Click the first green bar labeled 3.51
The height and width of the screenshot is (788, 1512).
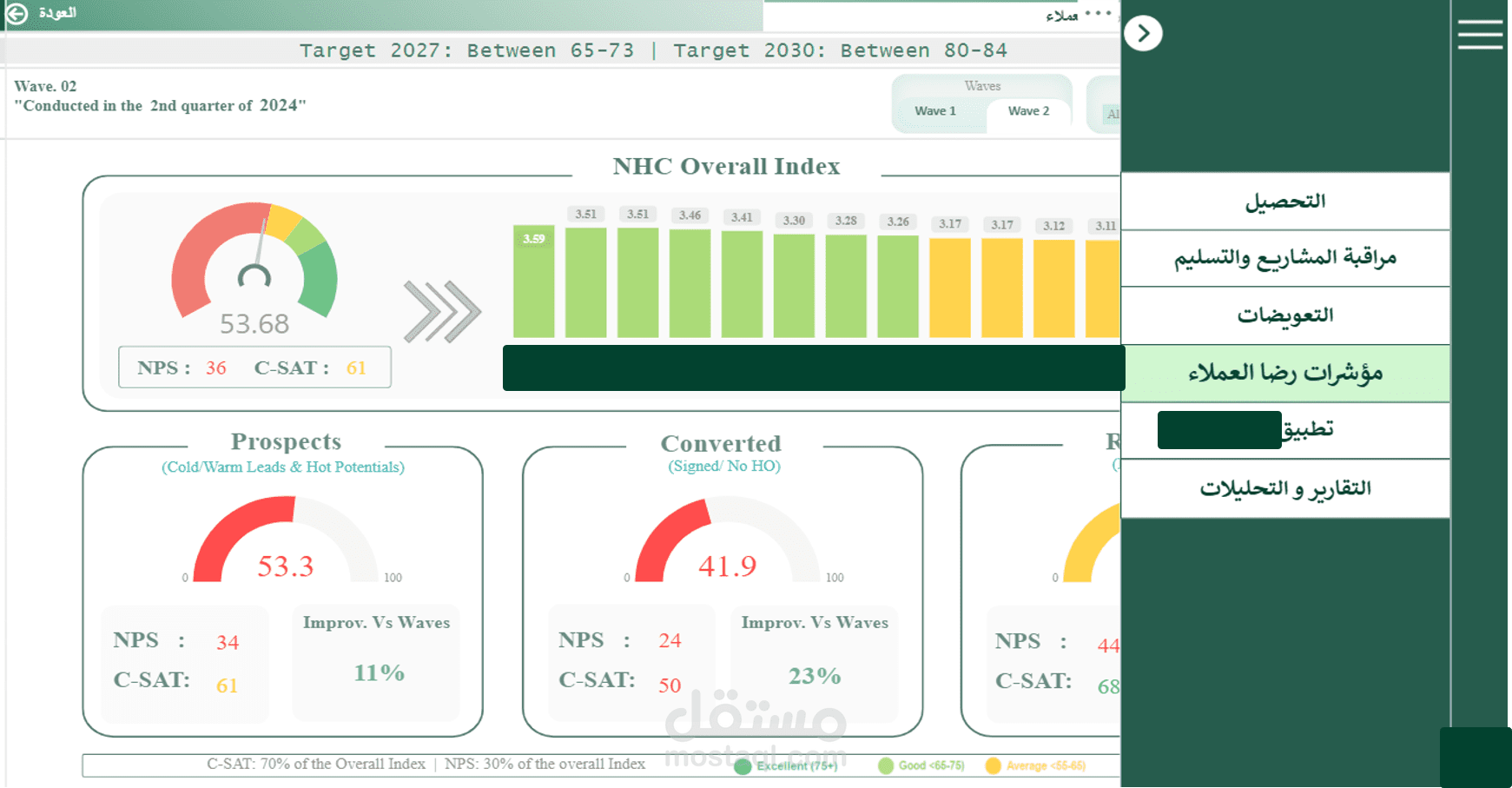click(586, 282)
